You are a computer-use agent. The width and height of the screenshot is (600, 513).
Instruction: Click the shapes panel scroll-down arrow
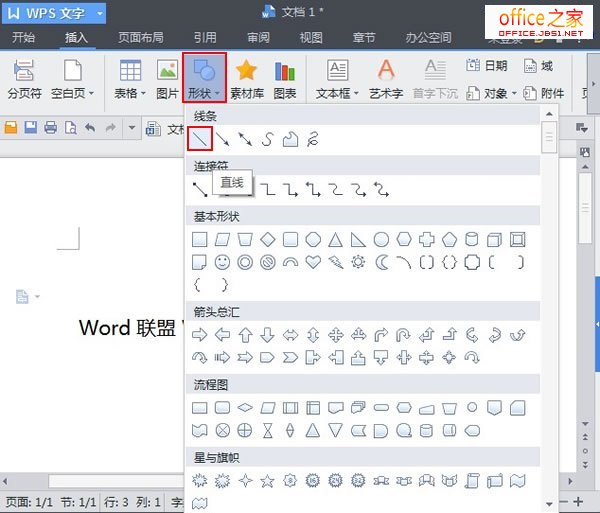tap(549, 504)
